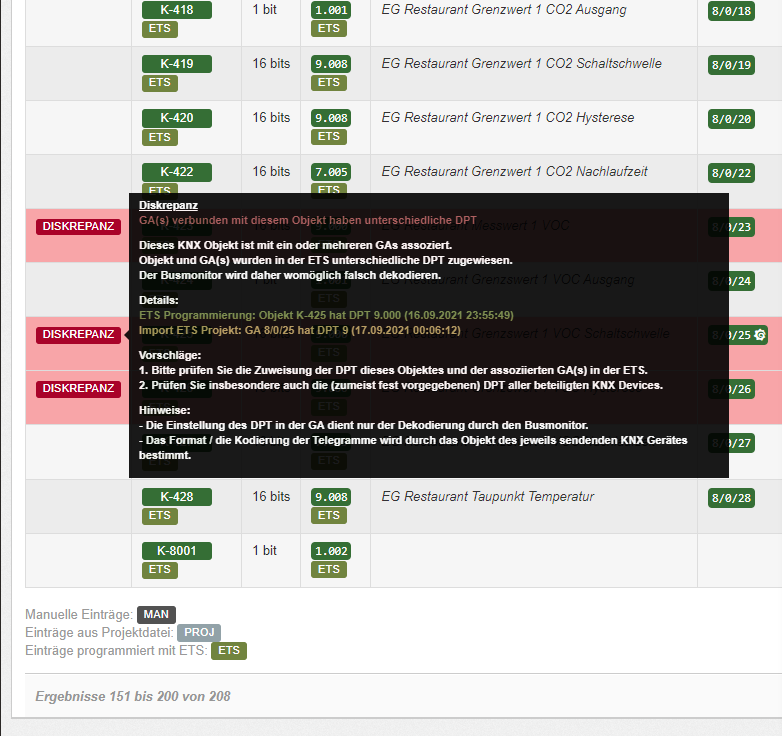Click 'Einträge aus Projektdatei:' legend label
Image resolution: width=782 pixels, height=736 pixels.
point(99,633)
